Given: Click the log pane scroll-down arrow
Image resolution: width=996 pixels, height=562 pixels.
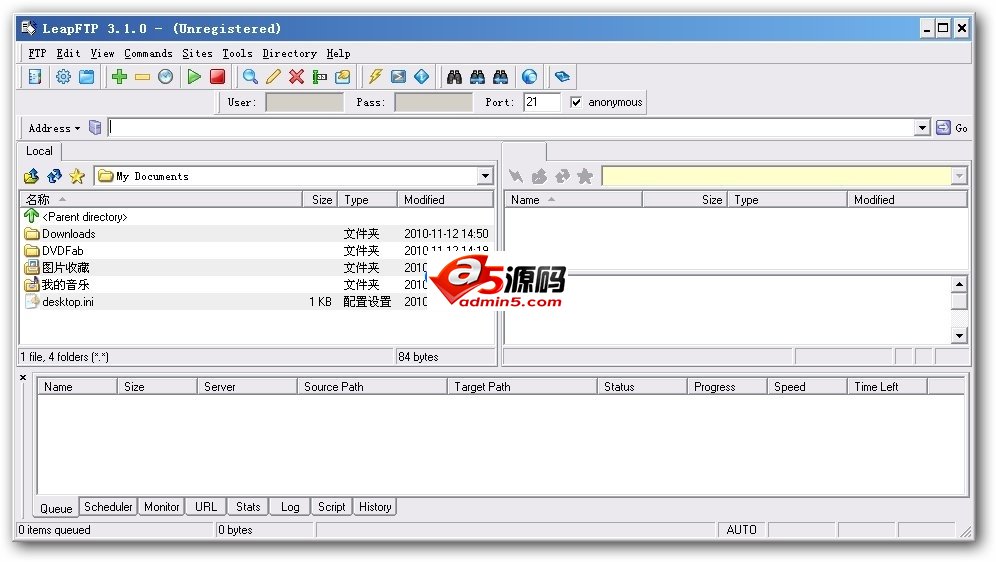Looking at the screenshot, I should [x=959, y=335].
